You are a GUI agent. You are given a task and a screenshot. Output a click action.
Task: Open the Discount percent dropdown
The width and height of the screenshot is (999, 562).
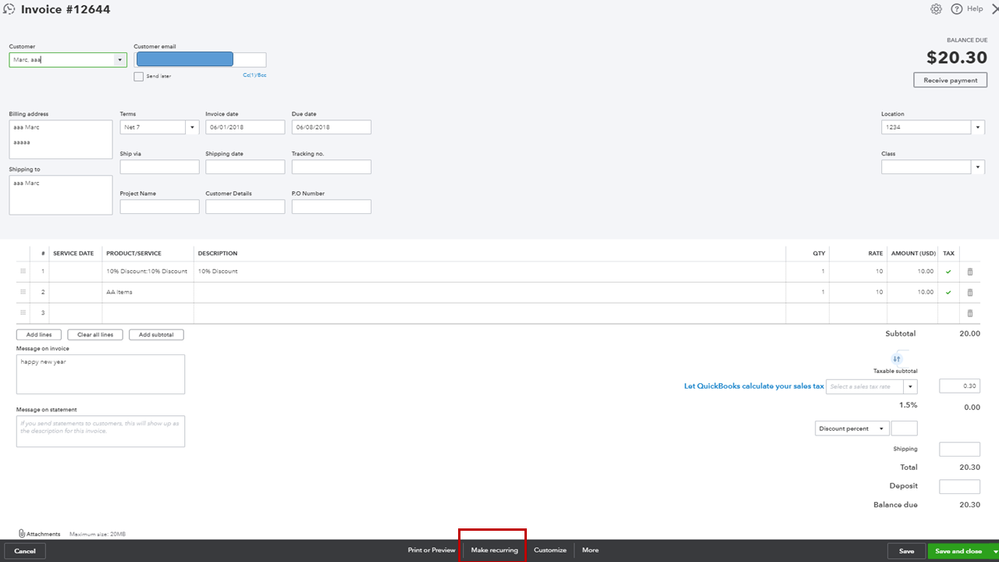click(851, 428)
